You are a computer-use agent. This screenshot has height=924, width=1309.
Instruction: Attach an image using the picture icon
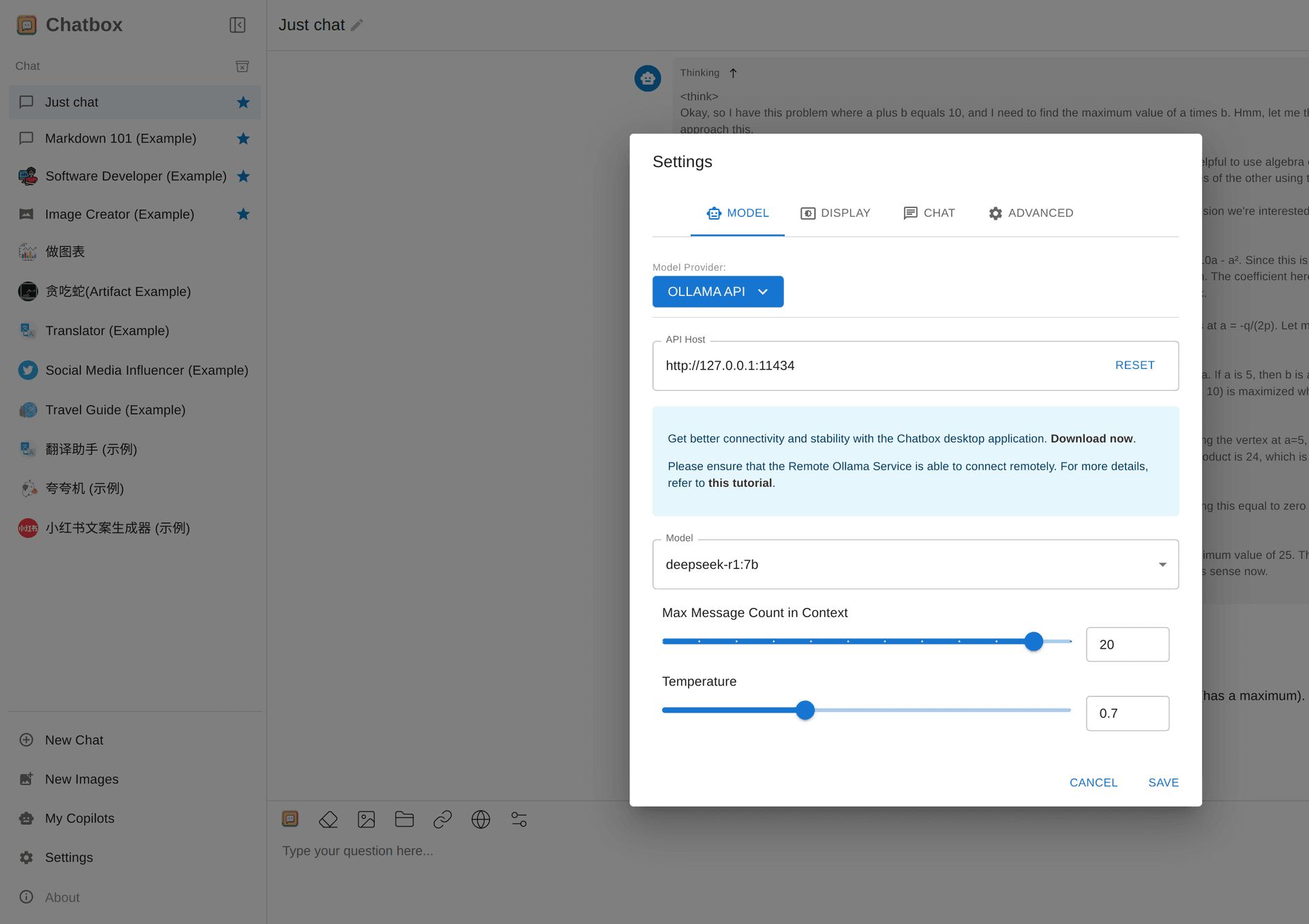point(366,819)
